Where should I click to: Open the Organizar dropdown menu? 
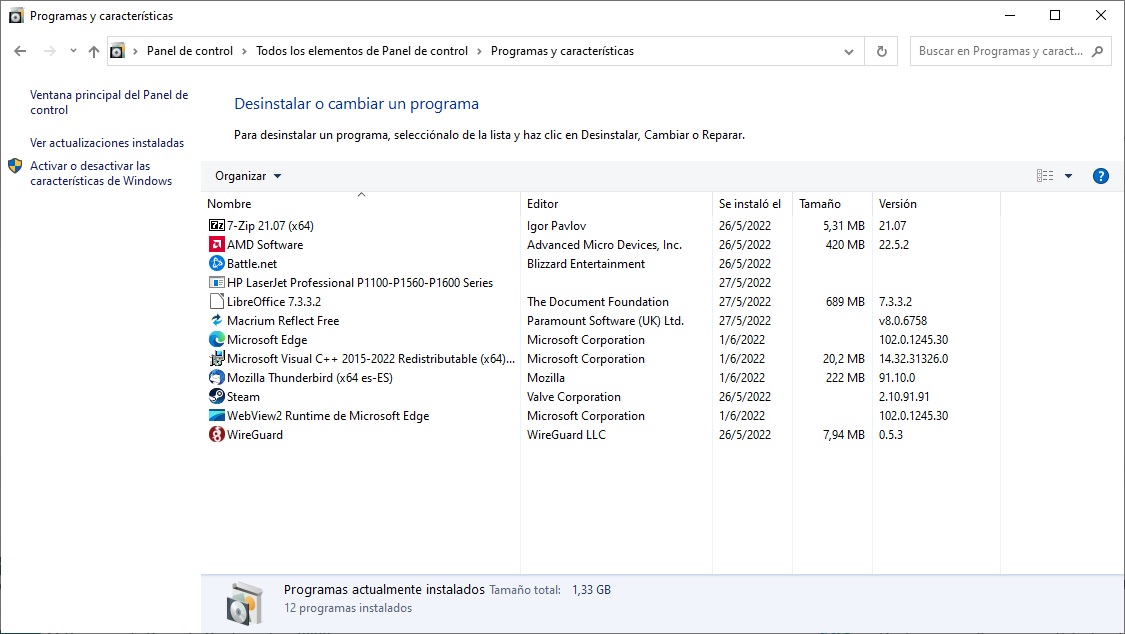(x=248, y=176)
